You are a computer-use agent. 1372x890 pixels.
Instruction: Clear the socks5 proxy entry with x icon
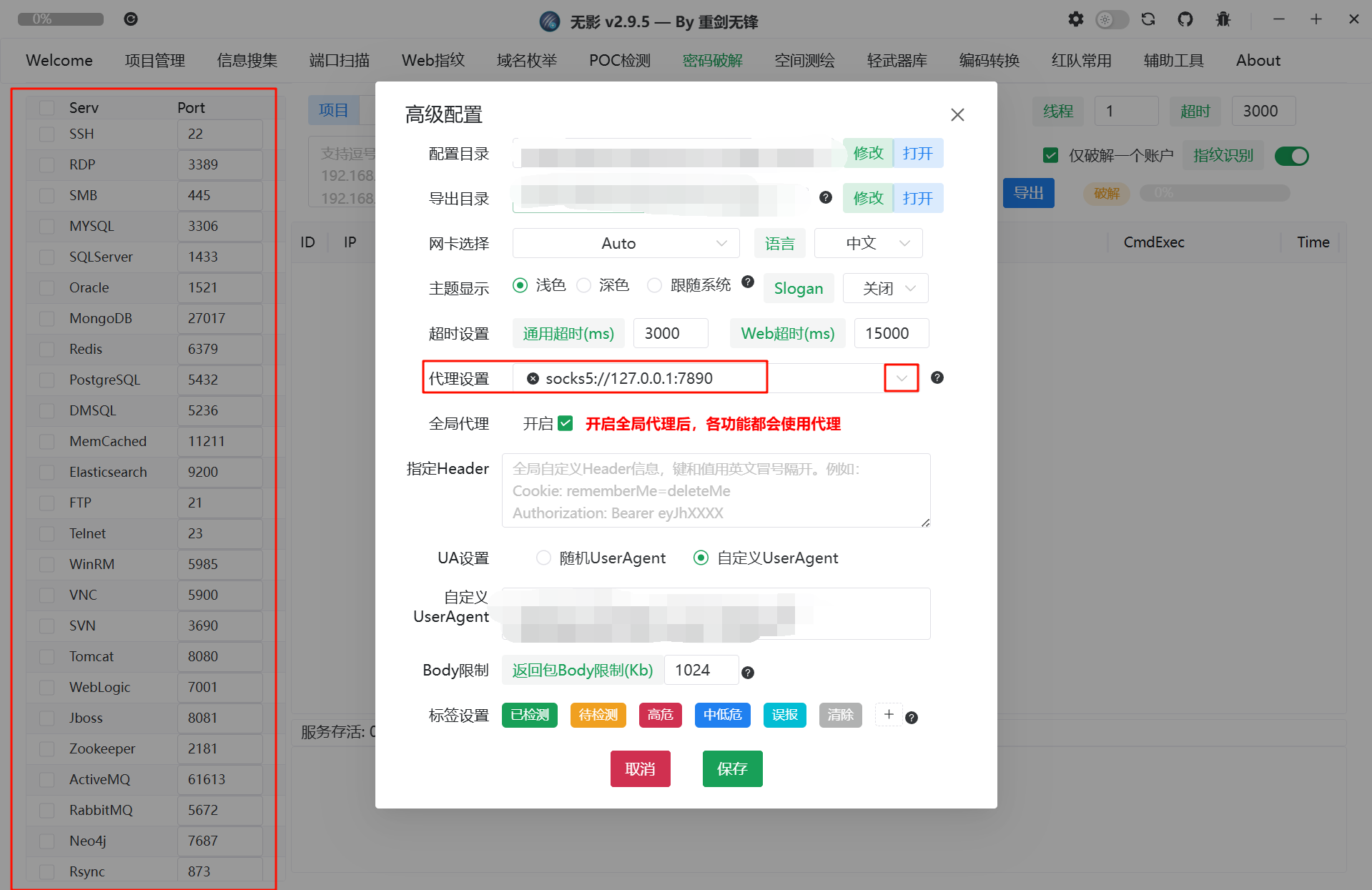533,378
